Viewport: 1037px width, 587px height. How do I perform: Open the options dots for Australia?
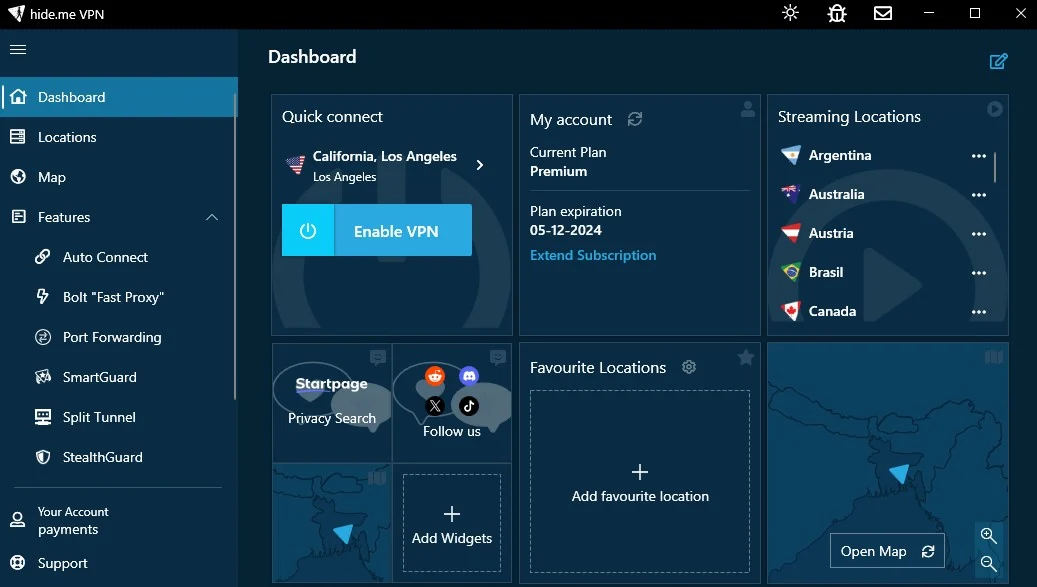[979, 195]
